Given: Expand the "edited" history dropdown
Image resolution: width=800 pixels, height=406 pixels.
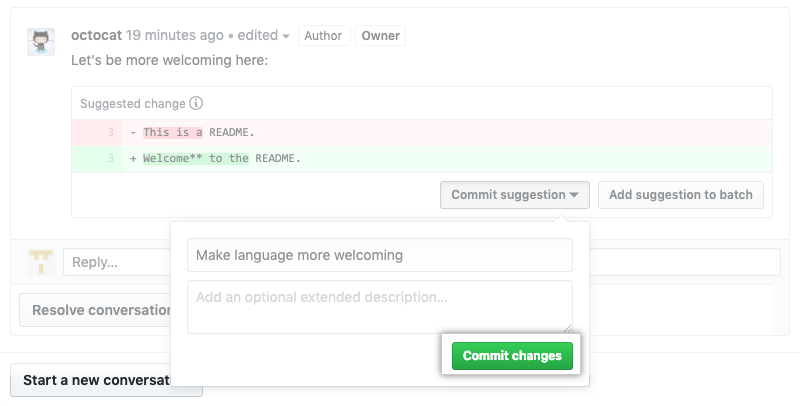Looking at the screenshot, I should click(264, 35).
